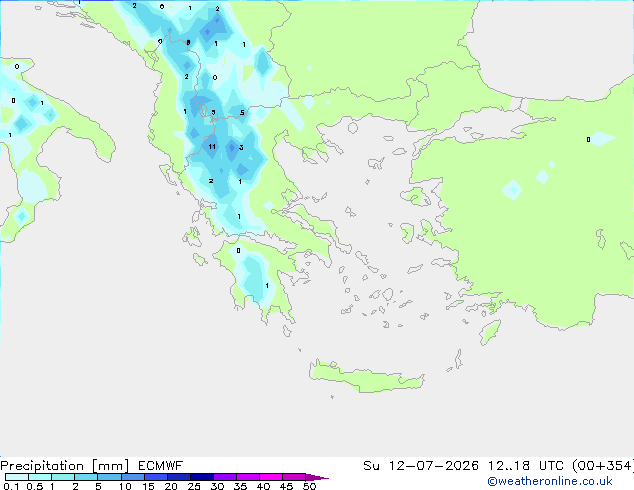Viewport: 634px width, 490px height.
Task: Pick the legend swatch between 0.5 and 1
Action: [40, 477]
